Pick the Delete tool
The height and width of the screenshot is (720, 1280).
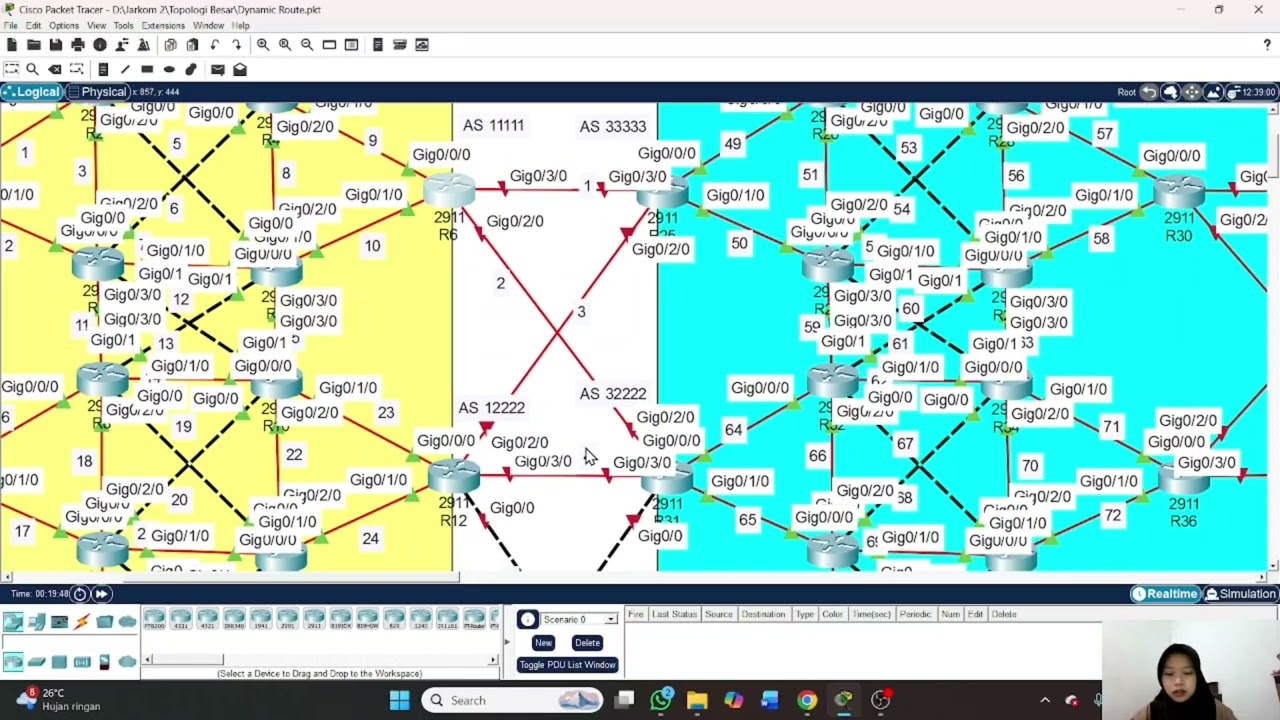coord(54,69)
